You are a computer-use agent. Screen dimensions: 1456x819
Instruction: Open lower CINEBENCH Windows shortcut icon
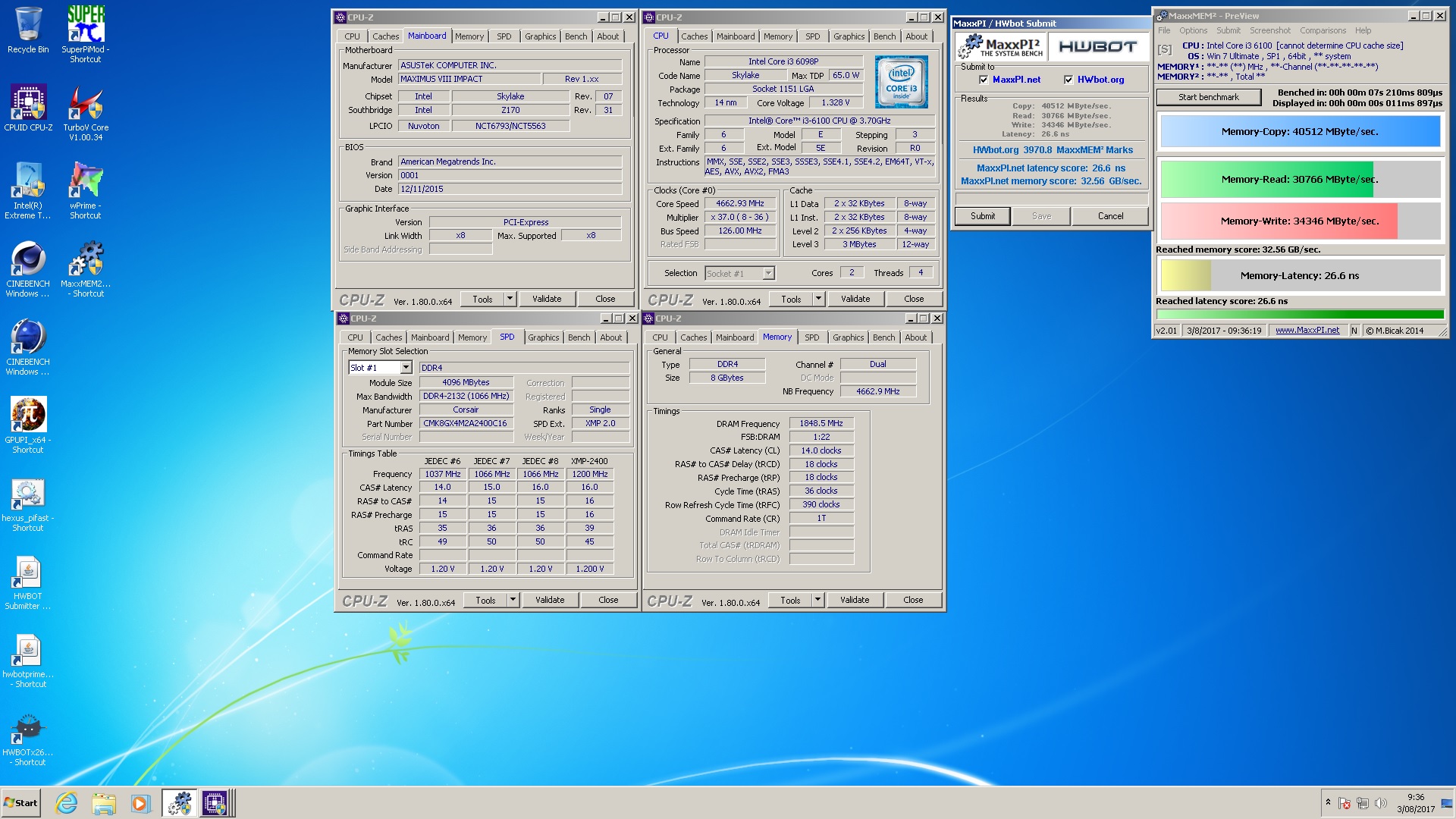(x=28, y=347)
